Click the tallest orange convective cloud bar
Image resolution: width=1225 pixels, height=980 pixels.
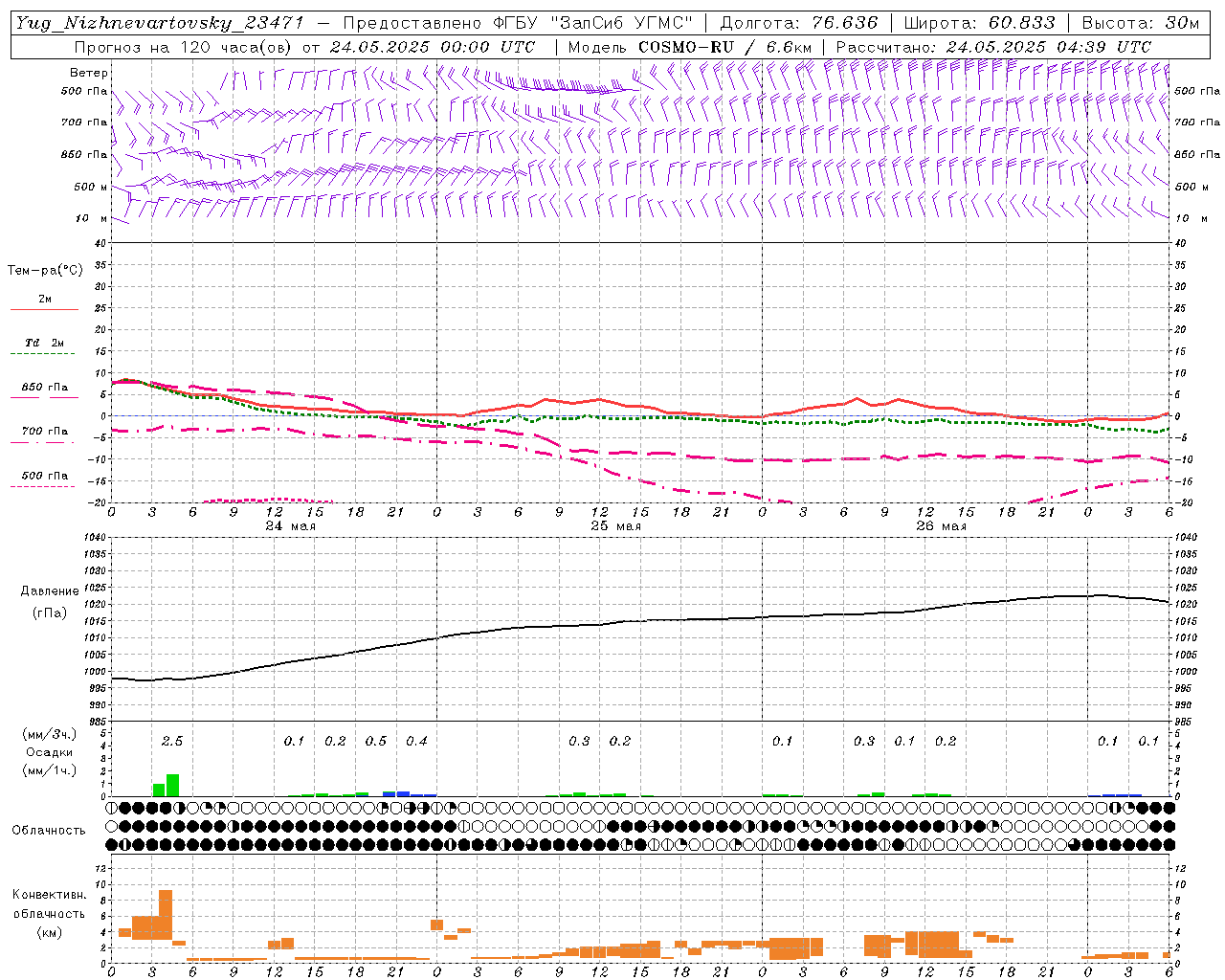point(166,915)
